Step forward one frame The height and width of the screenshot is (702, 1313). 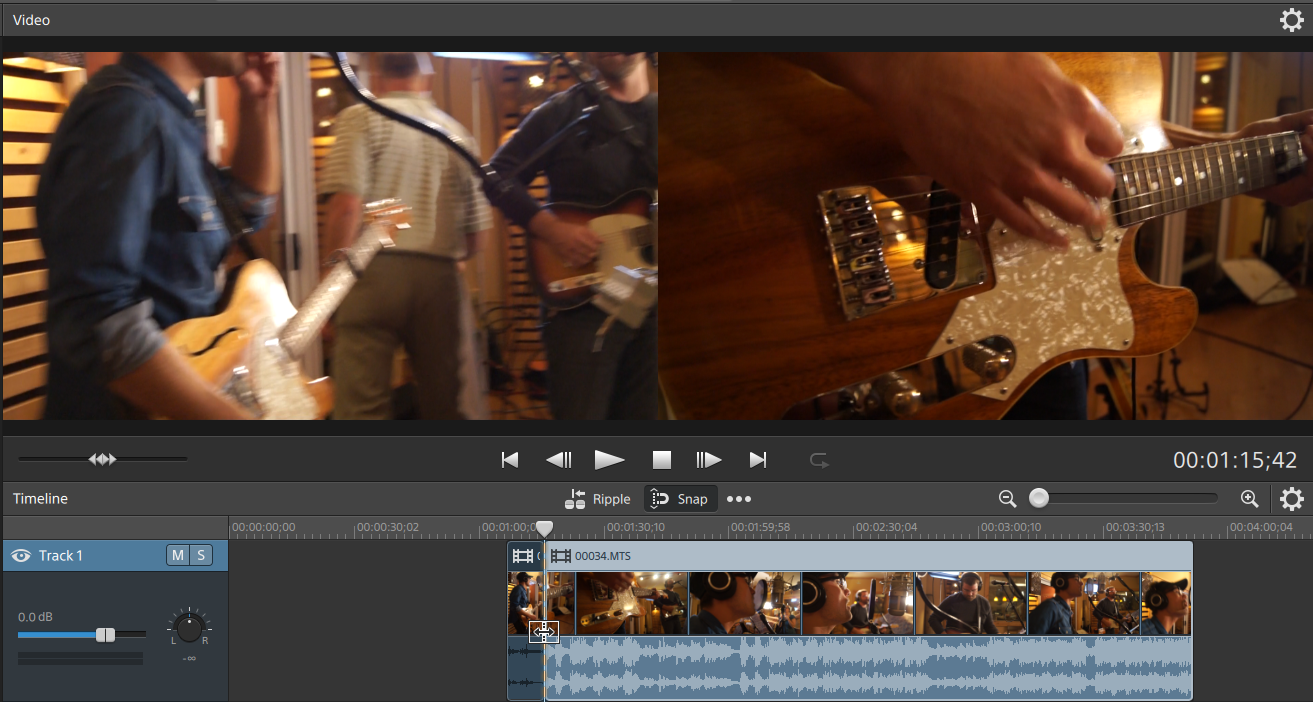709,460
